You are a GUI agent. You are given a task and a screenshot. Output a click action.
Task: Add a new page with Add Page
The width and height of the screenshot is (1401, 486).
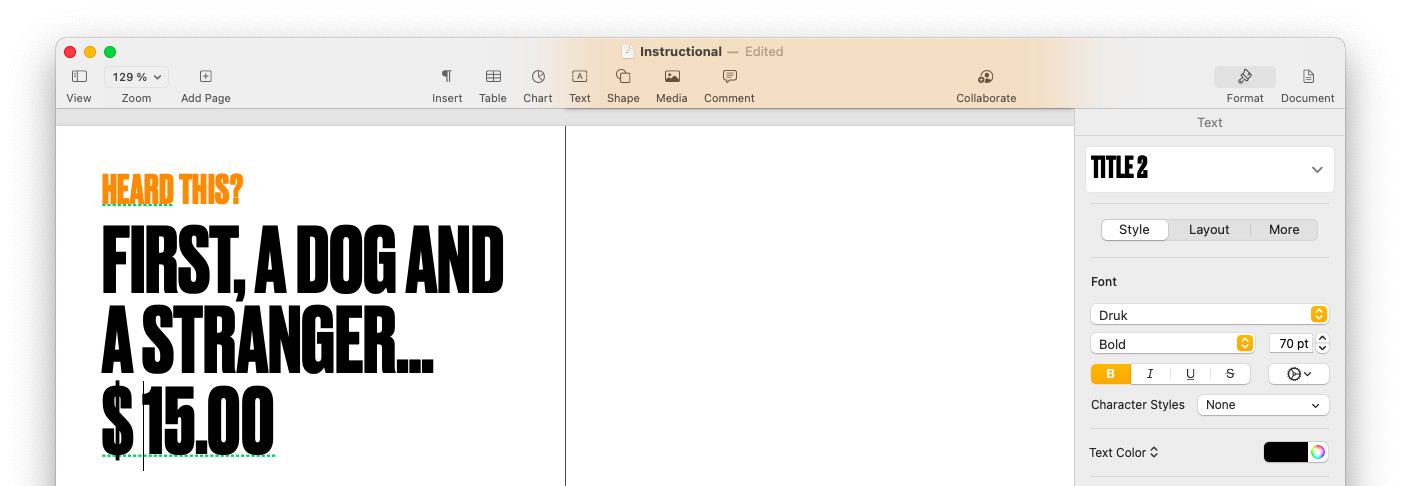click(205, 77)
